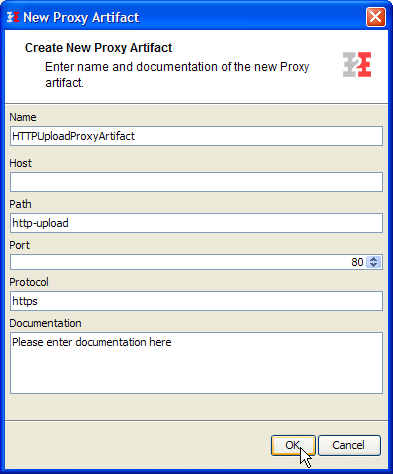This screenshot has width=393, height=474.
Task: Decrease the Port value with the down arrow
Action: coord(374,265)
